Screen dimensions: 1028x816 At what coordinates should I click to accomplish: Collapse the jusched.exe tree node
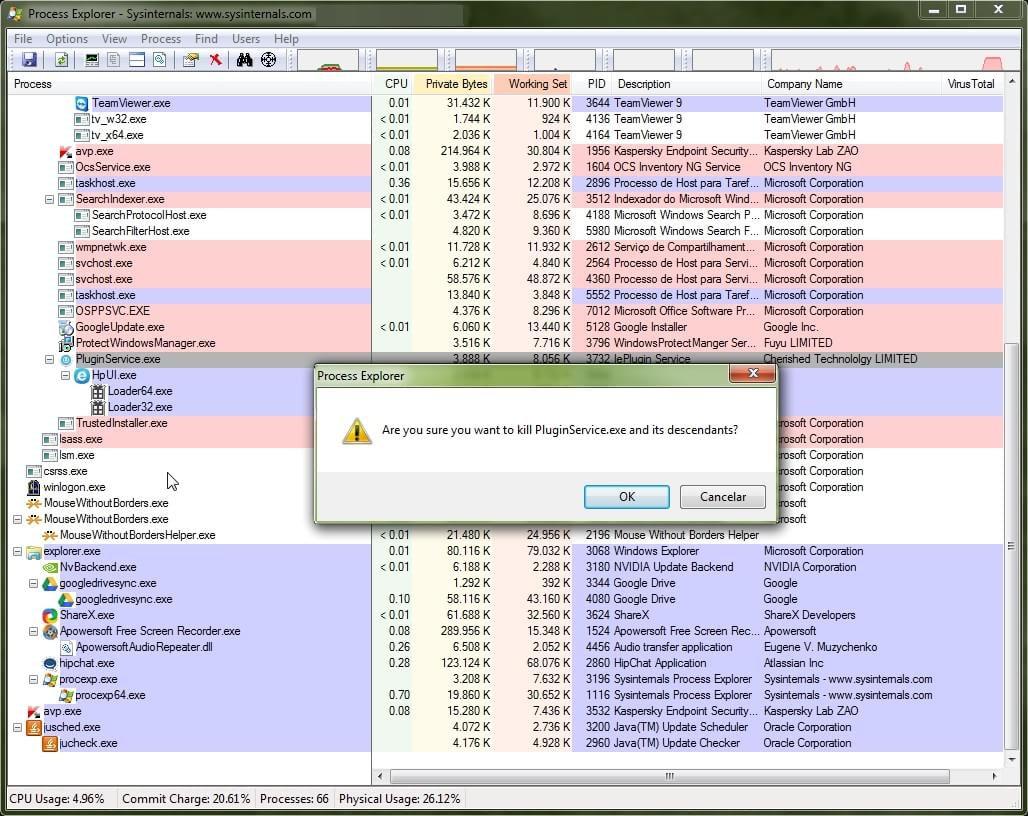click(18, 728)
